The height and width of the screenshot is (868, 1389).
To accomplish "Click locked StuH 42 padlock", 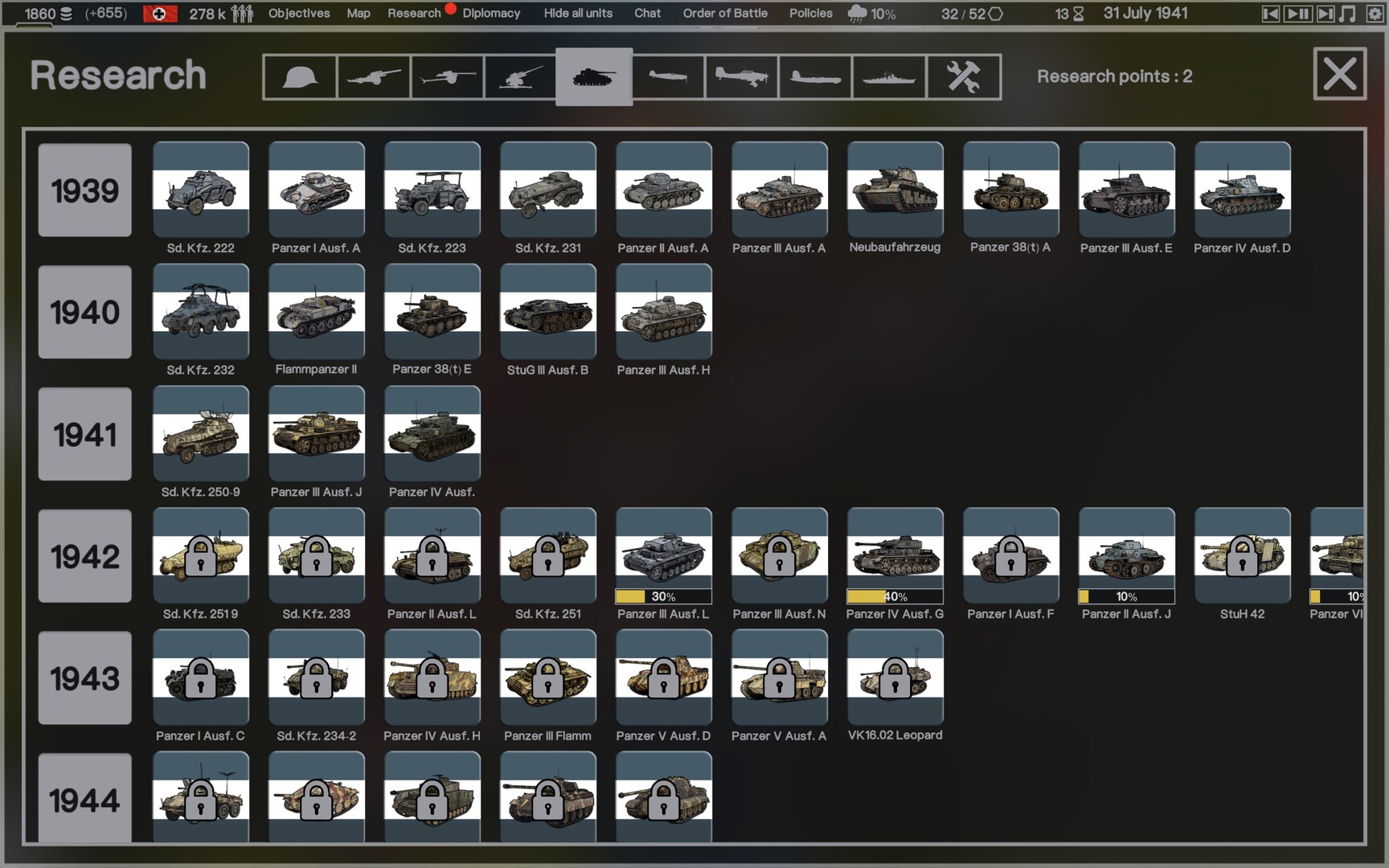I will pyautogui.click(x=1243, y=556).
